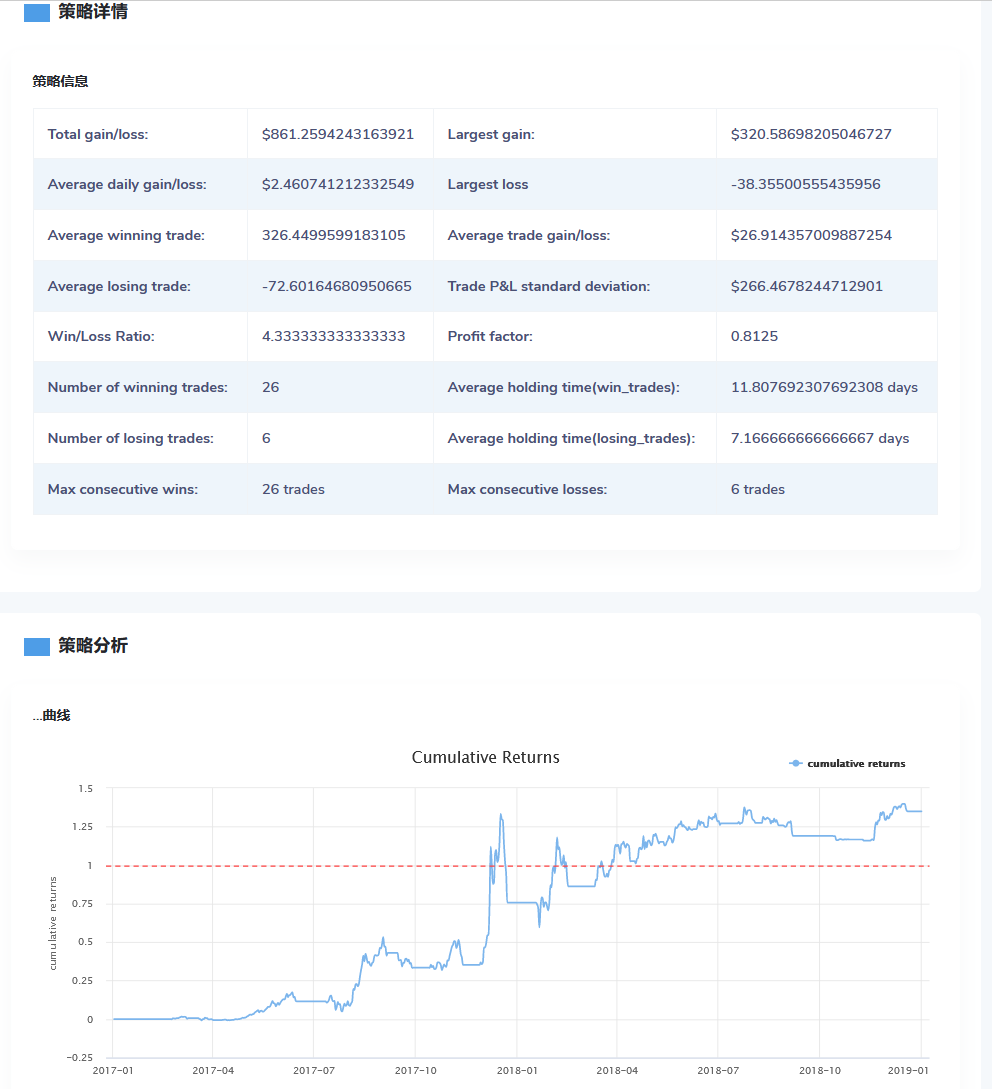Select the 策略信息 section title
Image resolution: width=992 pixels, height=1089 pixels.
point(60,81)
